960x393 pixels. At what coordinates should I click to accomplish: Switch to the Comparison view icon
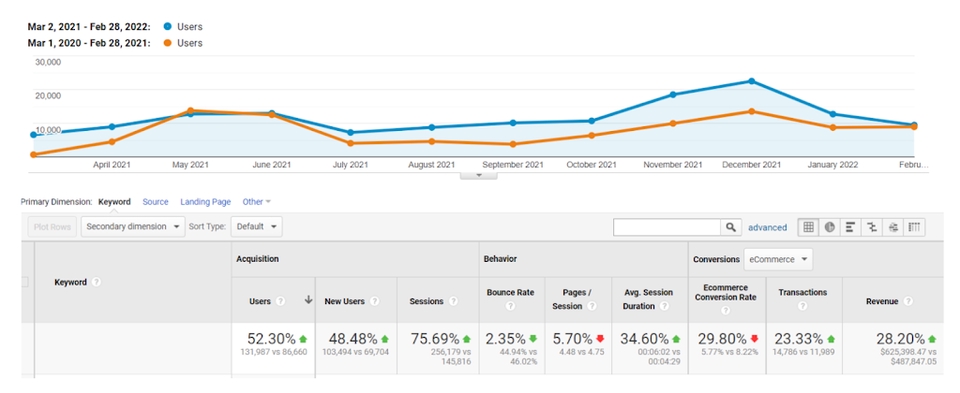(x=872, y=227)
